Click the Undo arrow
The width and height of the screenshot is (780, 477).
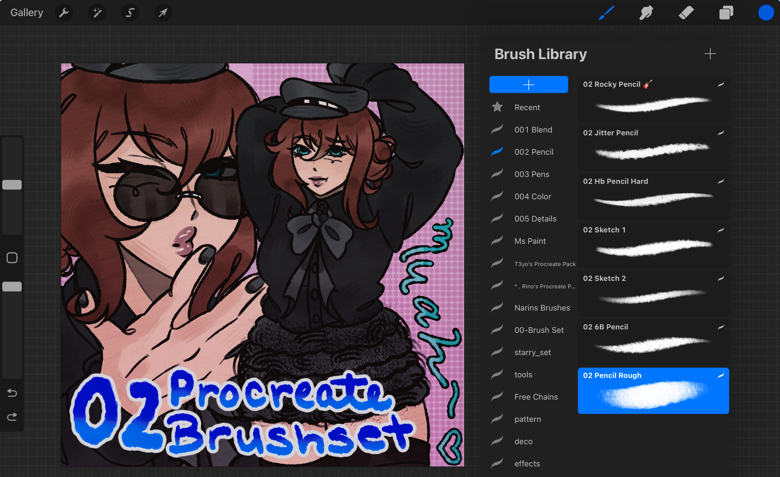coord(12,393)
